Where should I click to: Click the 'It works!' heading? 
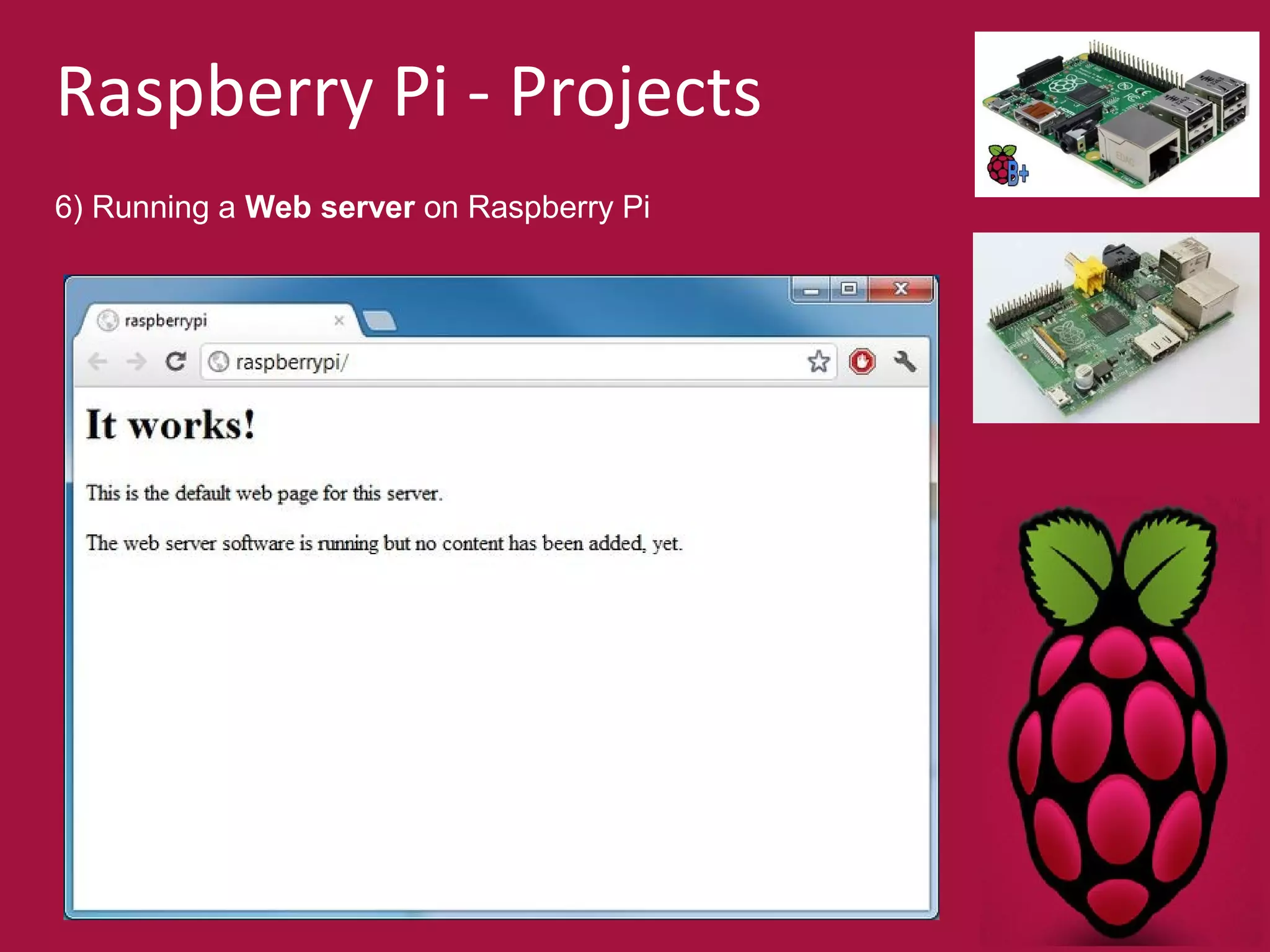171,425
